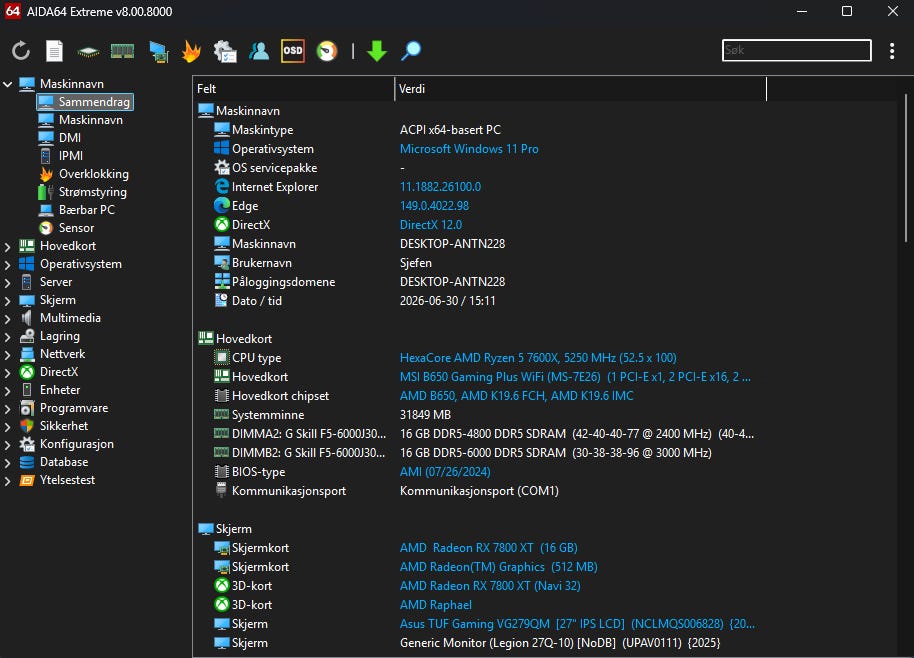Open the AMD Raphael link
Viewport: 914px width, 658px height.
(435, 605)
